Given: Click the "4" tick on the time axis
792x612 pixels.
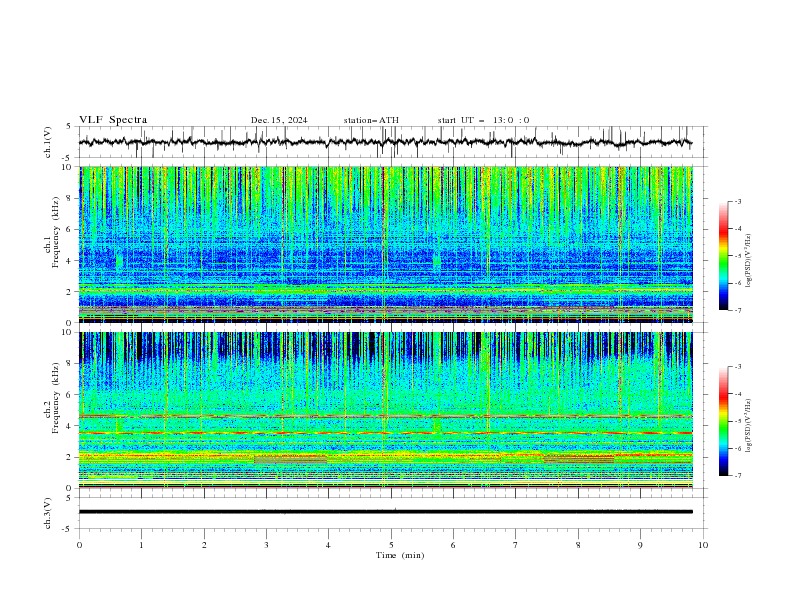Looking at the screenshot, I should (328, 545).
